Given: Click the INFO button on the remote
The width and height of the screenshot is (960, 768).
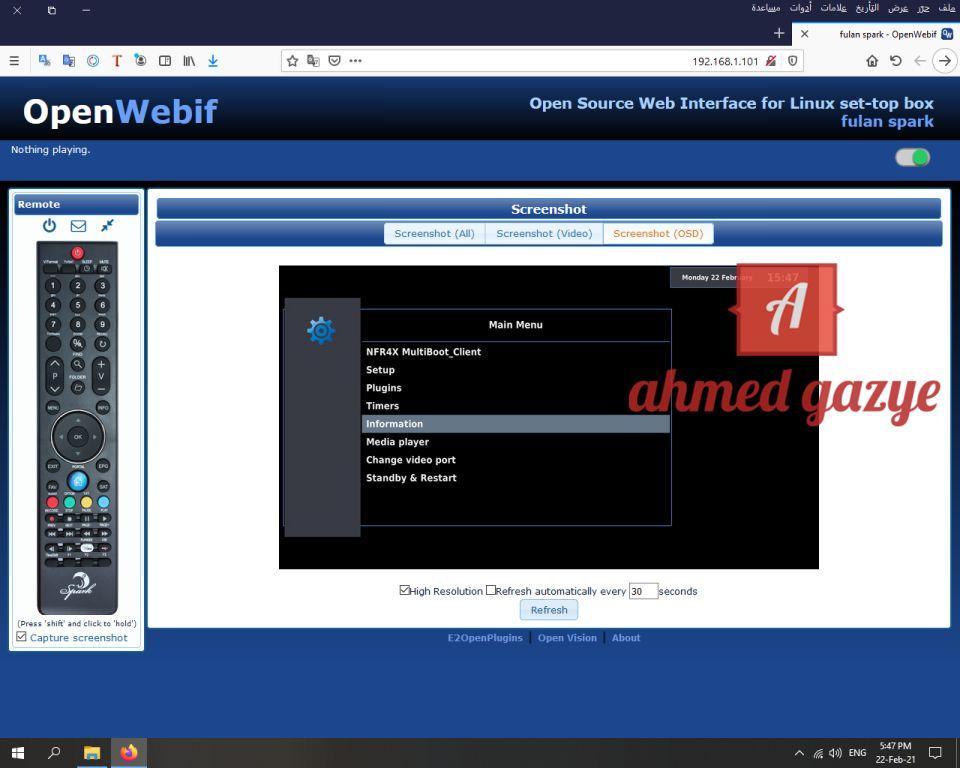Looking at the screenshot, I should [x=102, y=407].
